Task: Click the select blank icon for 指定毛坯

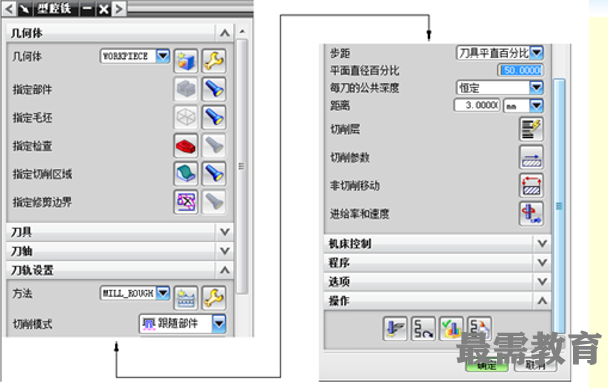Action: [x=186, y=117]
